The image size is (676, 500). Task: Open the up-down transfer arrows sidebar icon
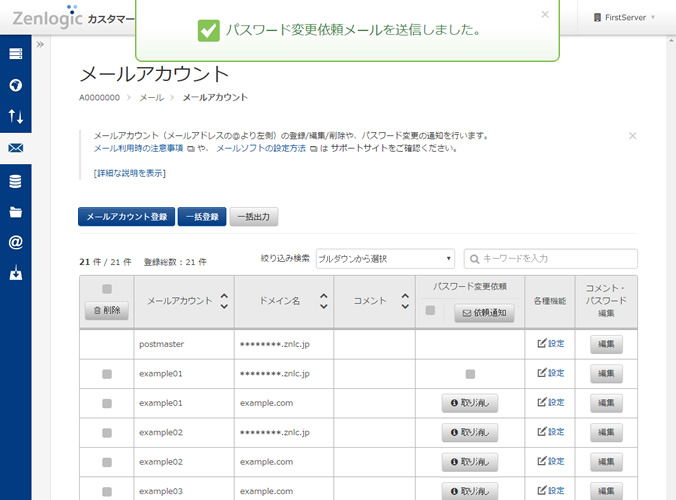point(16,116)
